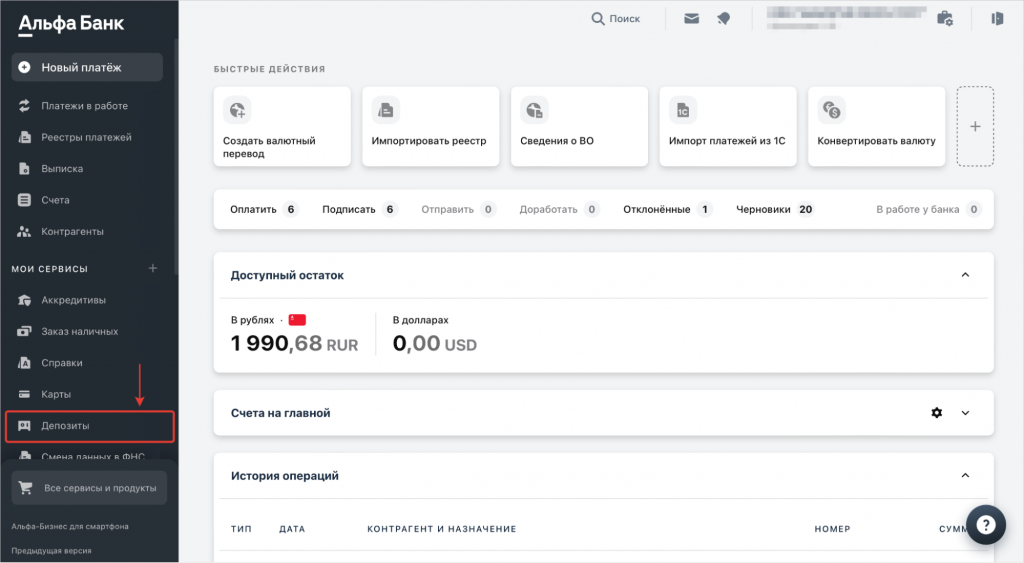
Task: Expand the Счета на главной section
Action: point(965,413)
